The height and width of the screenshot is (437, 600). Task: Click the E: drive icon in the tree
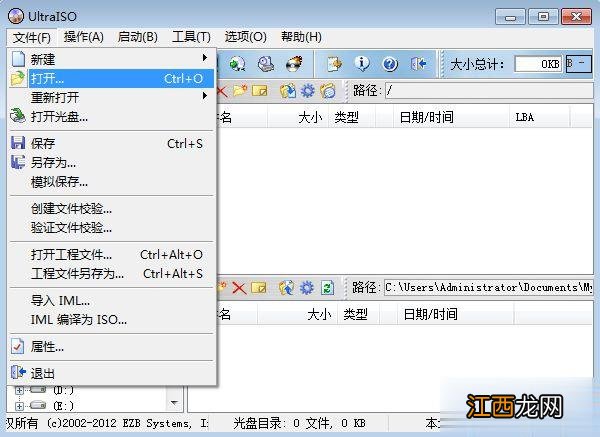pos(38,405)
